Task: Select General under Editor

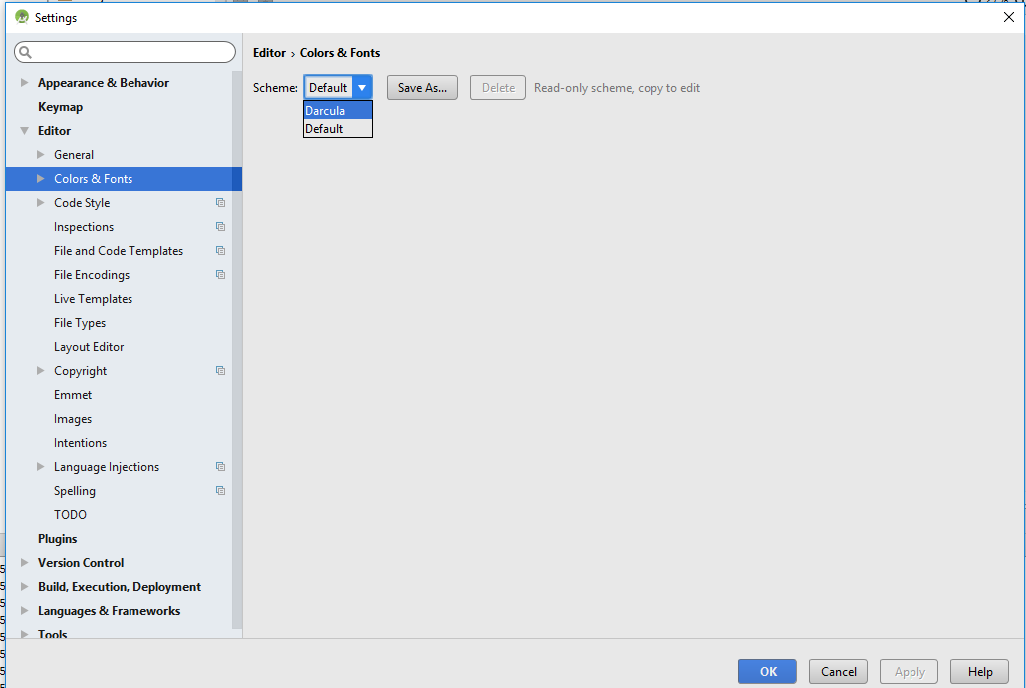Action: point(74,154)
